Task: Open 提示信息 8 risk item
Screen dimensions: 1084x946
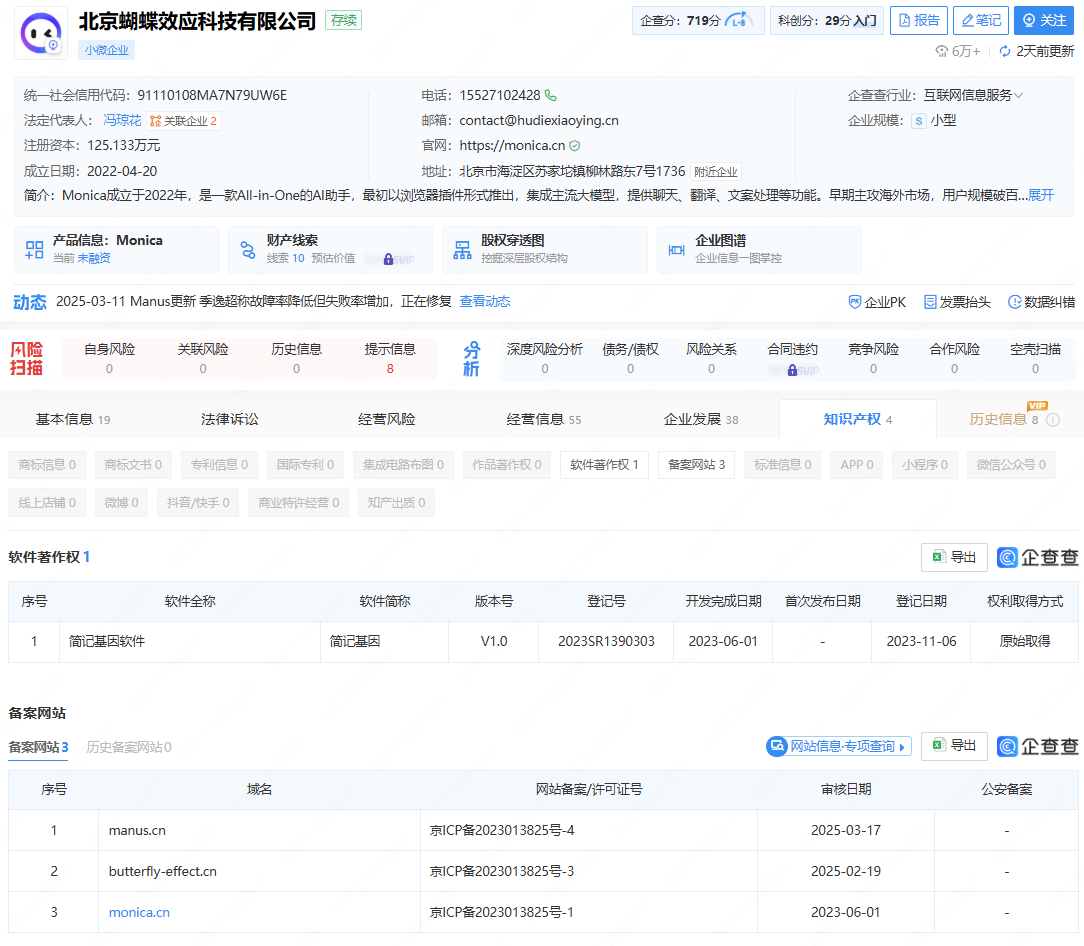Action: (390, 358)
